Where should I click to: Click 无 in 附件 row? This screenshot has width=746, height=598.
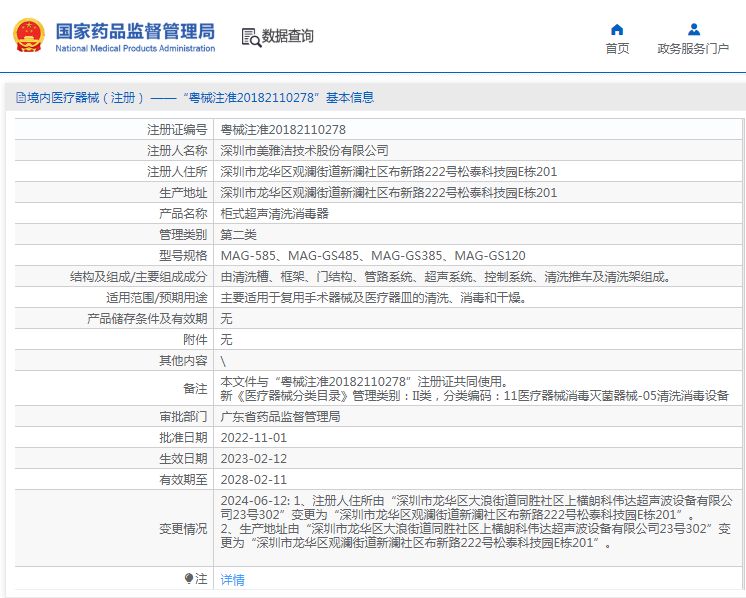[x=226, y=340]
